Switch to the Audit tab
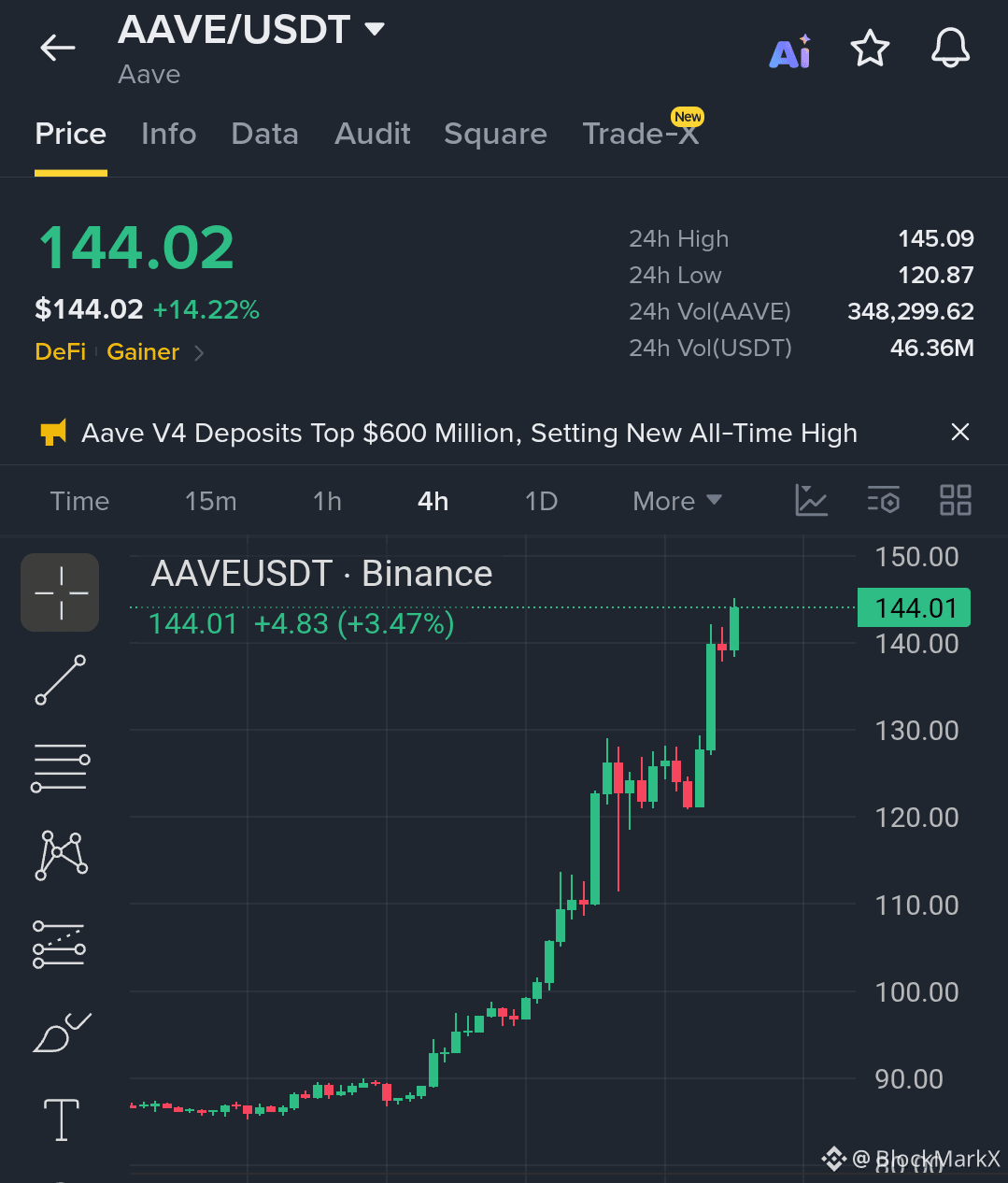 pyautogui.click(x=373, y=134)
